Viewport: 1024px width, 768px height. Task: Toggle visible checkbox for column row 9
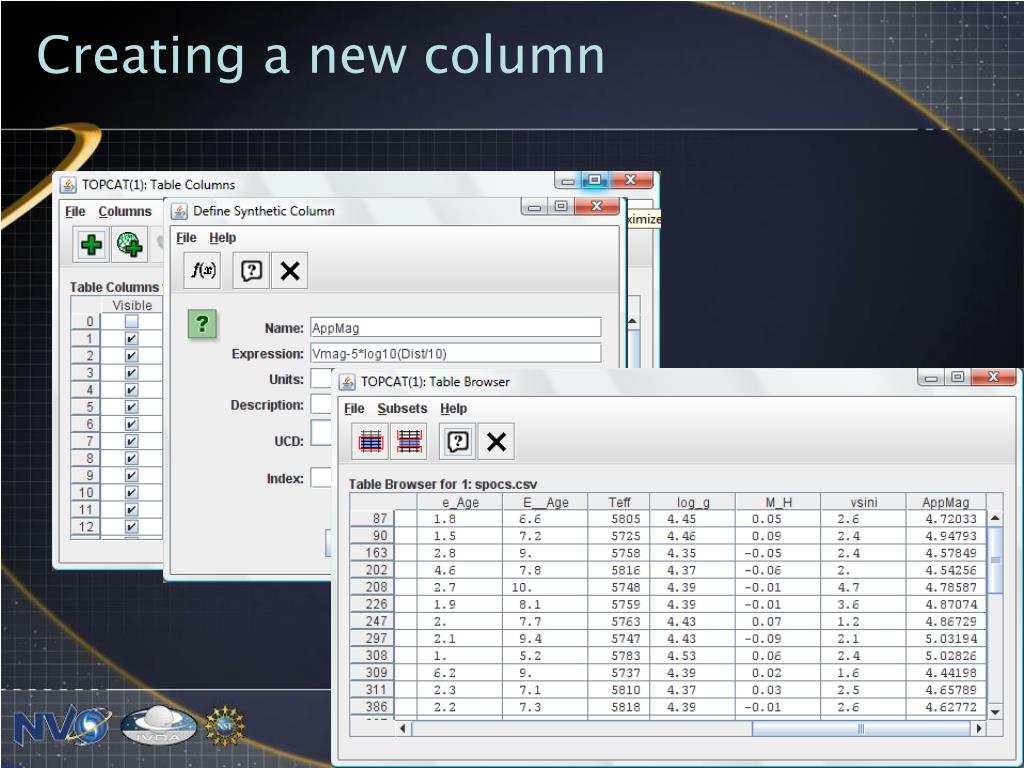click(x=131, y=475)
